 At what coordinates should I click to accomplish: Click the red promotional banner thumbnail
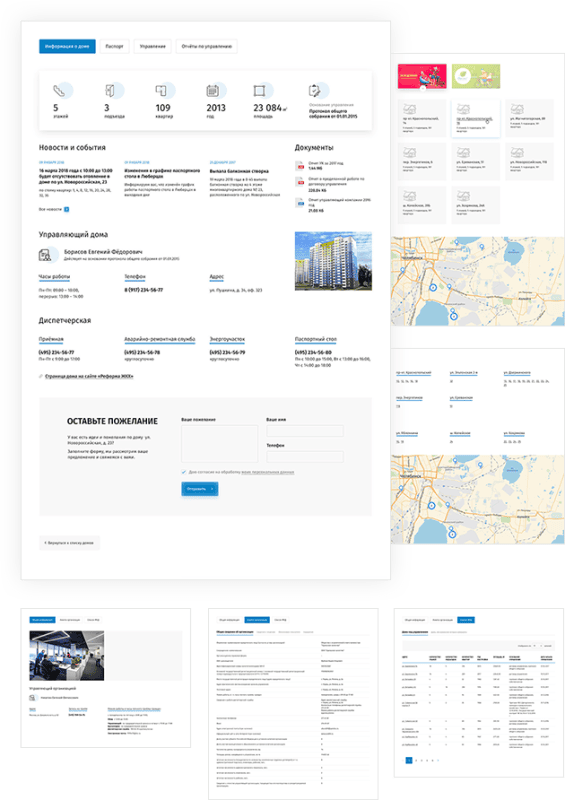(422, 76)
